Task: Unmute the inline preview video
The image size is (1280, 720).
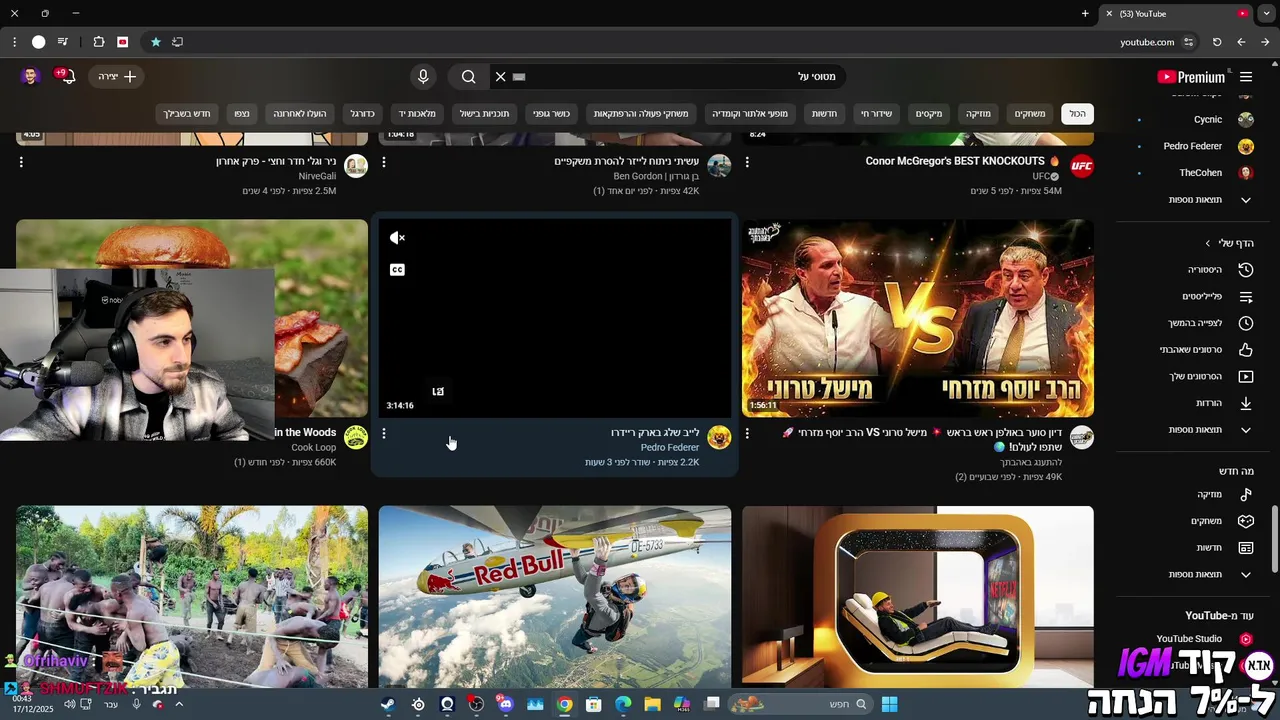Action: click(x=397, y=238)
